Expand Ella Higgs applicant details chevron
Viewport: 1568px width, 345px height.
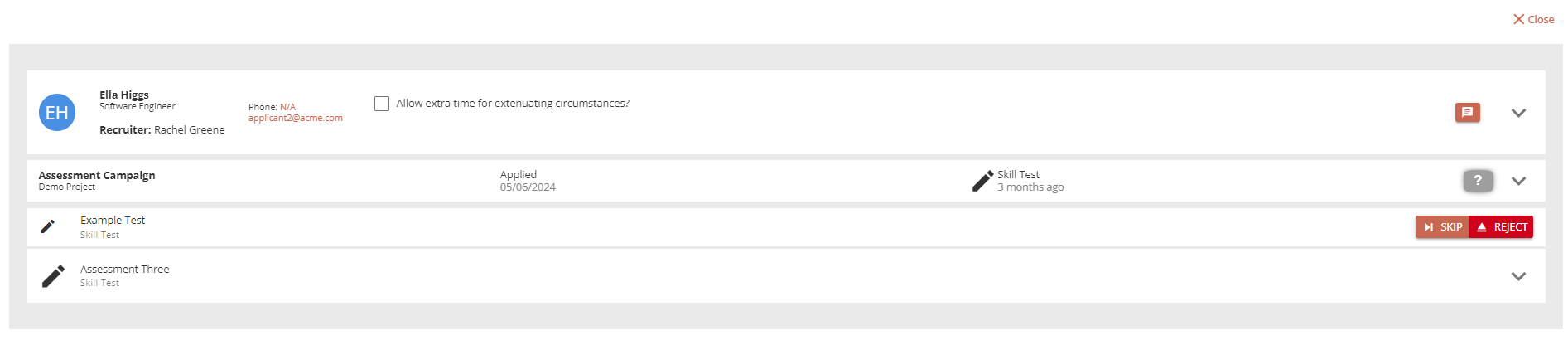point(1518,113)
